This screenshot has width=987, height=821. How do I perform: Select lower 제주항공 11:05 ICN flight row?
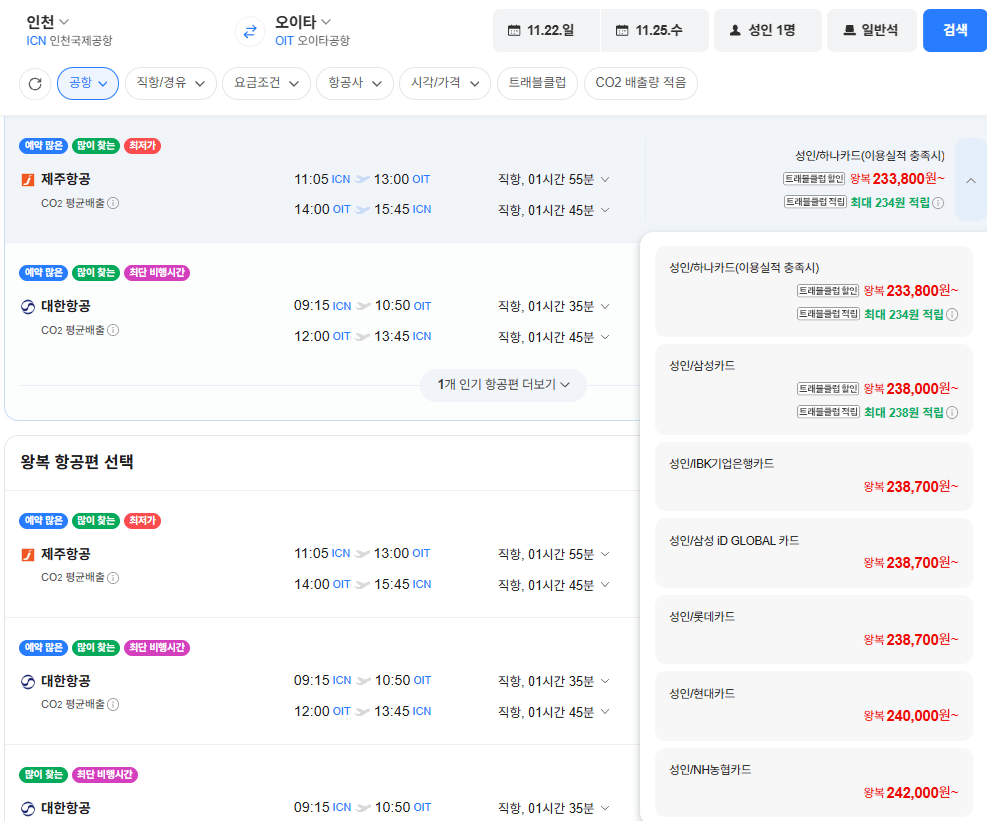point(322,555)
